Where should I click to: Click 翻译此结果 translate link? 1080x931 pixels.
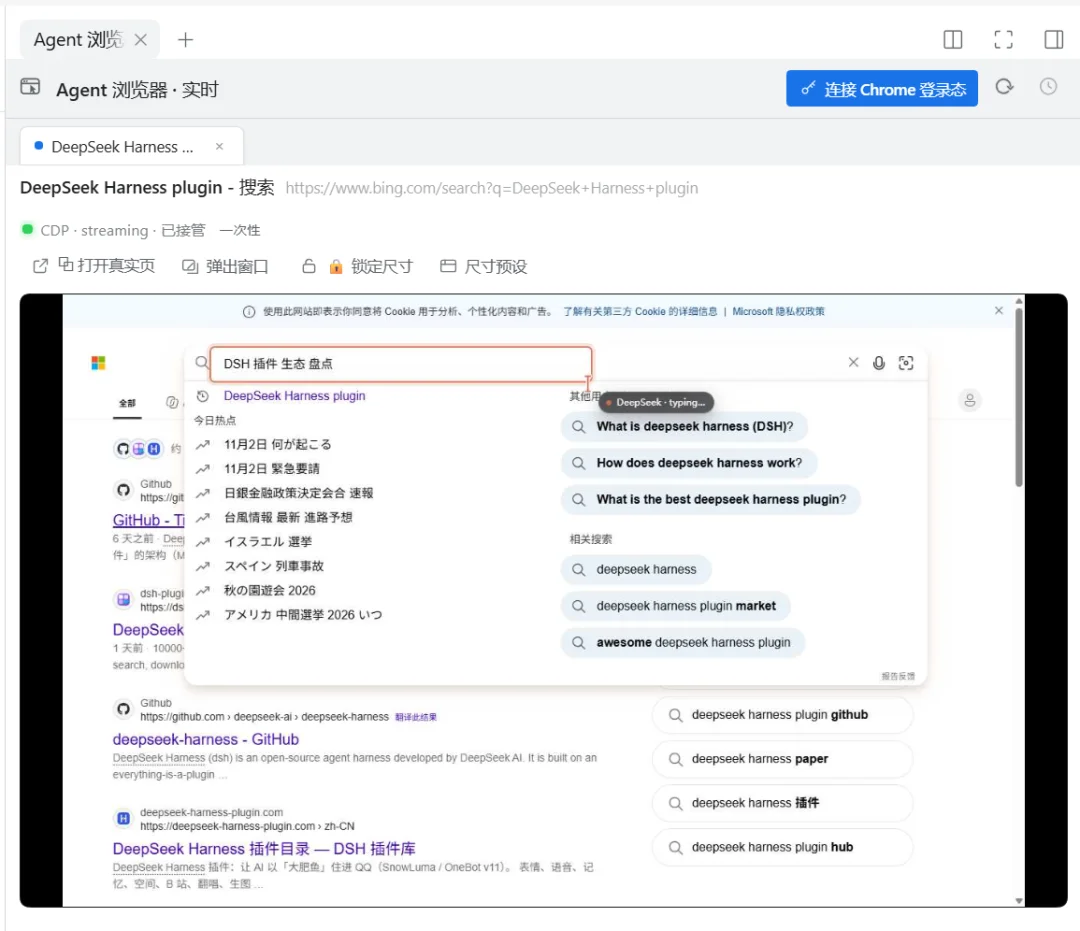[416, 717]
